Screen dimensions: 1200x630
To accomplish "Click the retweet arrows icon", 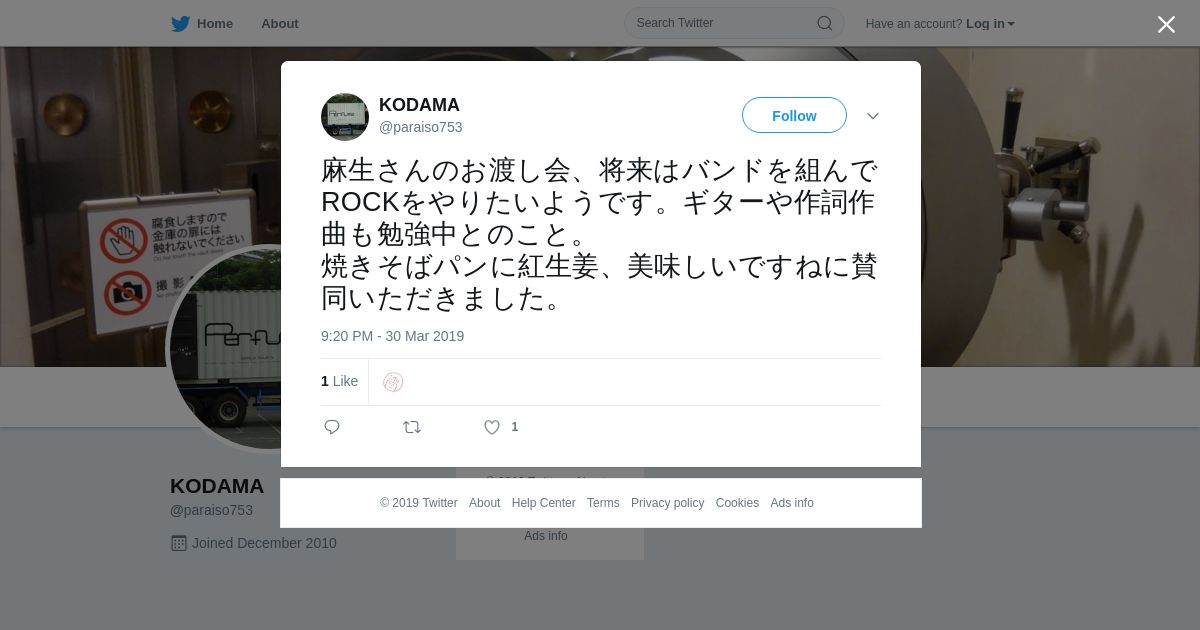I will pyautogui.click(x=412, y=427).
